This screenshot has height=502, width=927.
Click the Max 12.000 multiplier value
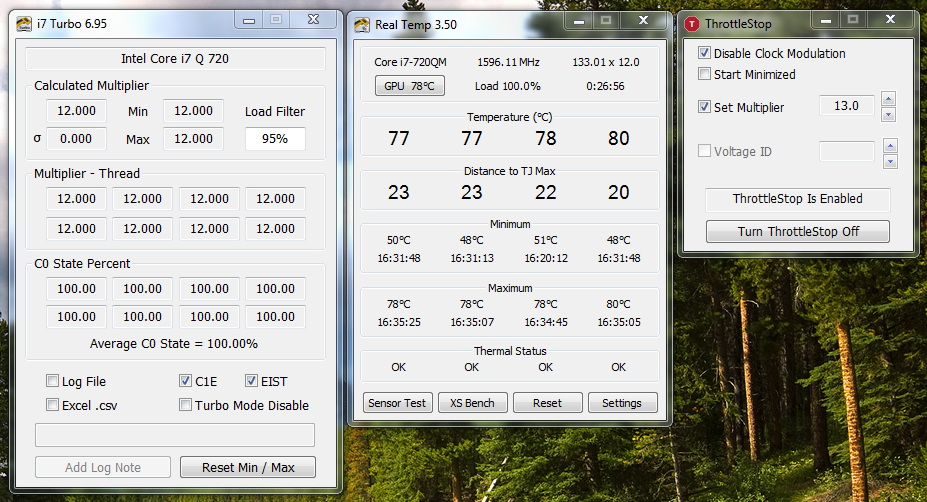point(193,138)
